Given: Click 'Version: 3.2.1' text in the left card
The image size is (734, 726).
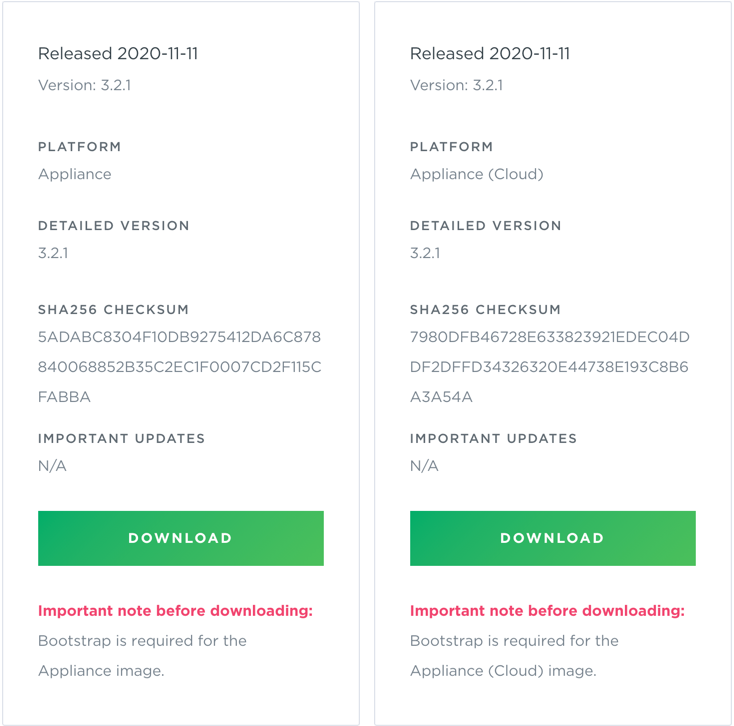Looking at the screenshot, I should click(84, 85).
